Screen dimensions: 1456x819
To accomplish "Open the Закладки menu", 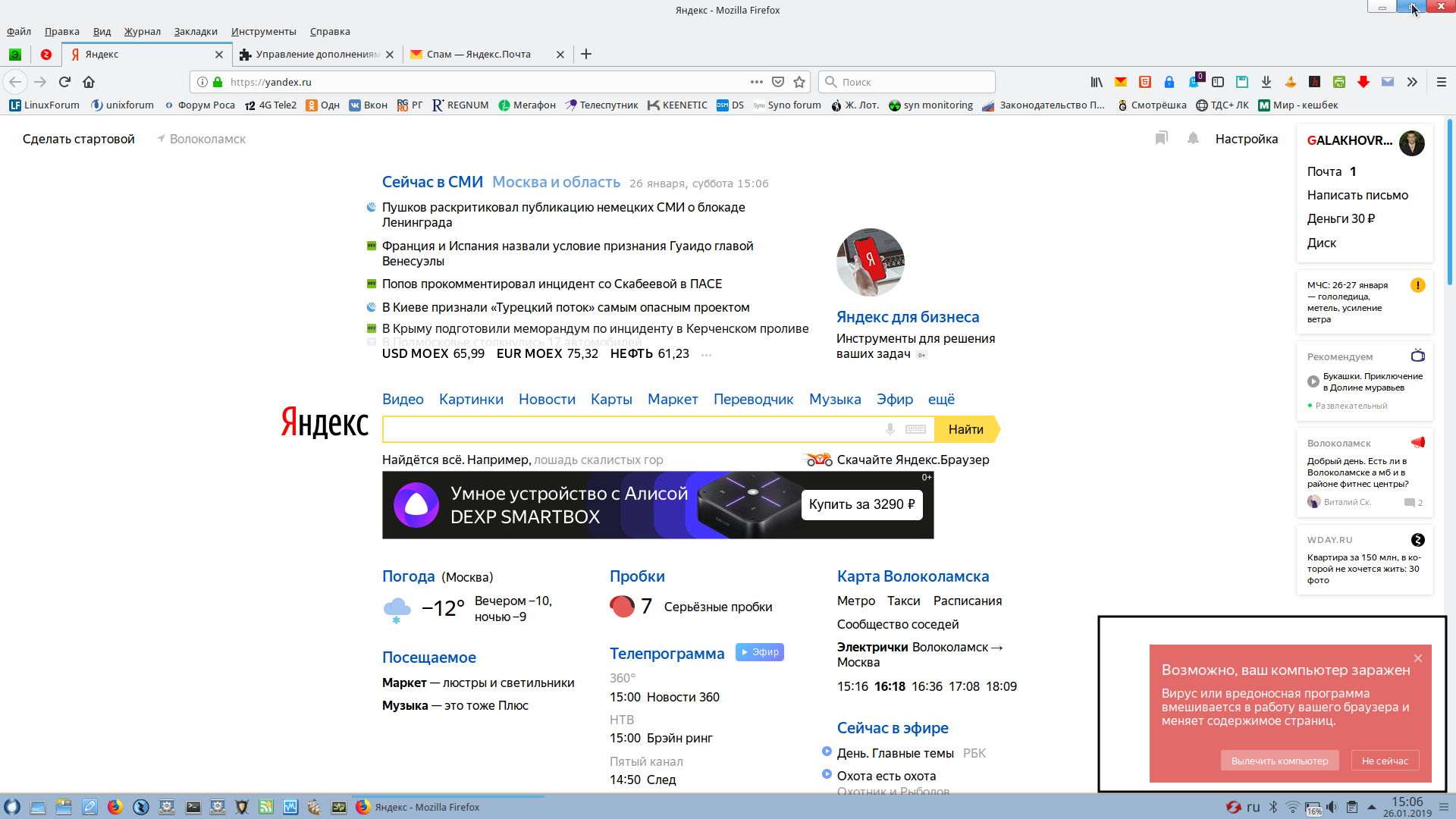I will click(x=195, y=32).
